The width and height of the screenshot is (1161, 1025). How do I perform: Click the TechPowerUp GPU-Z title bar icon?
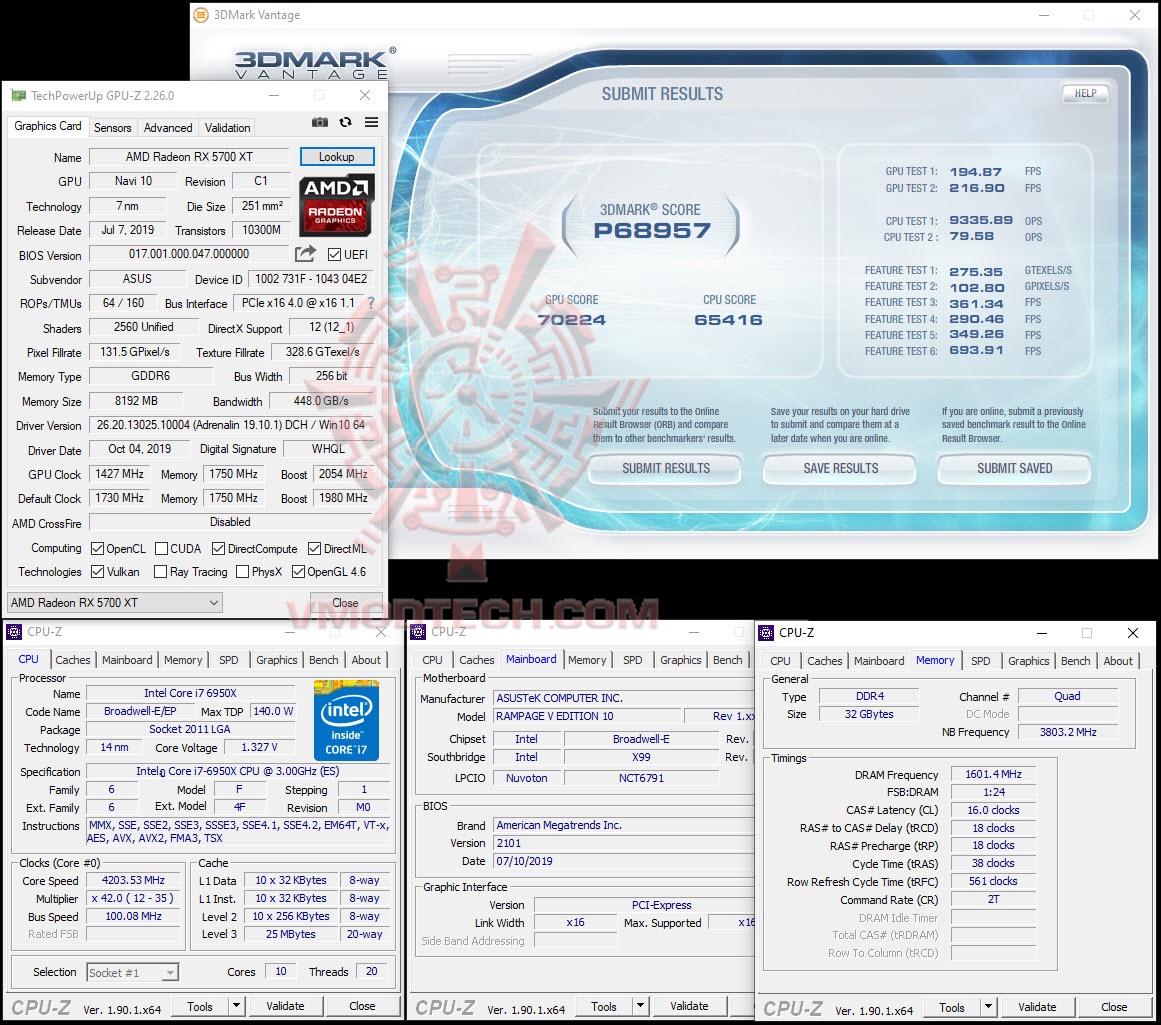click(x=19, y=96)
